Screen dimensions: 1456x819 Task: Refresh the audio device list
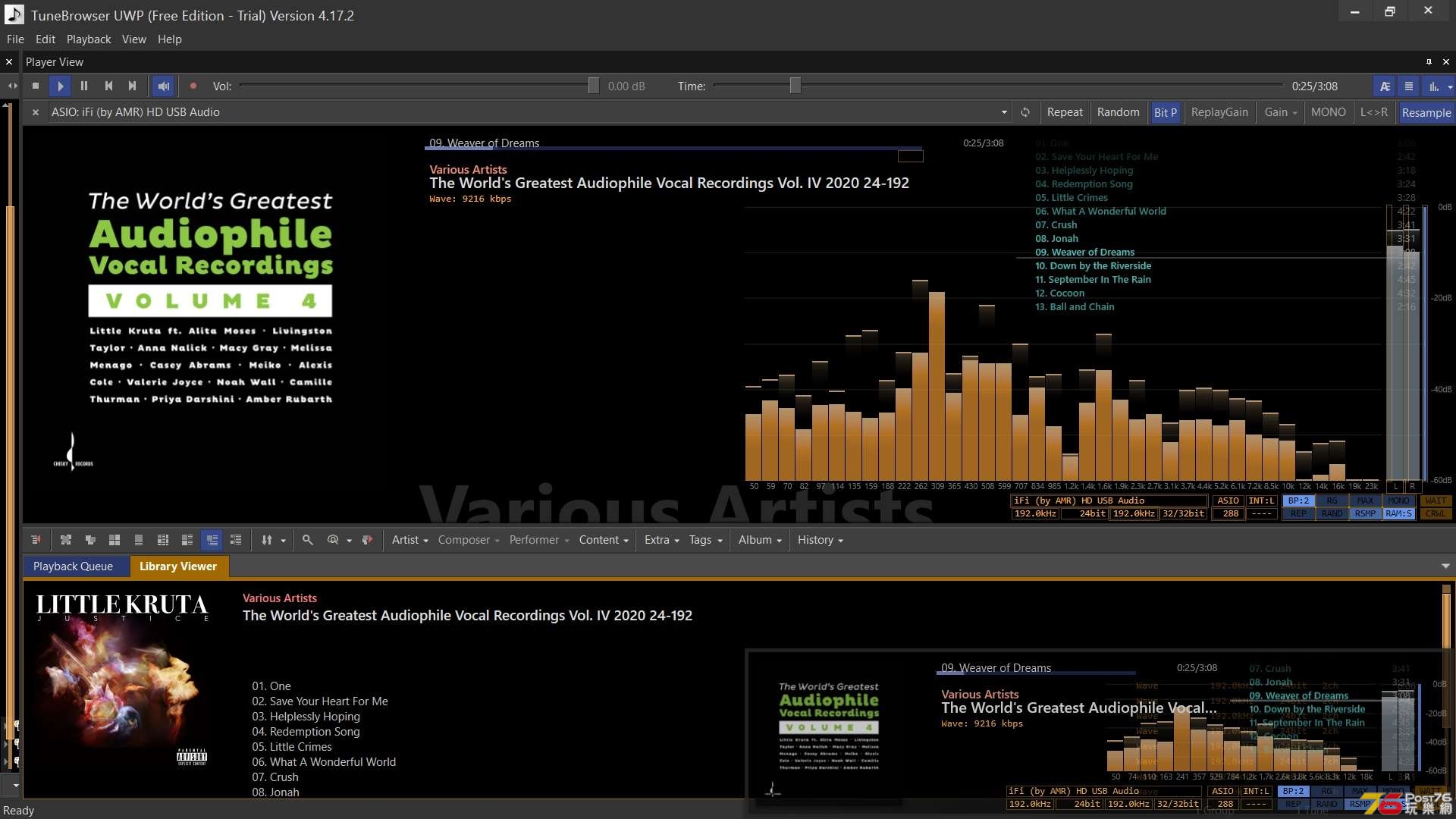(x=1025, y=112)
